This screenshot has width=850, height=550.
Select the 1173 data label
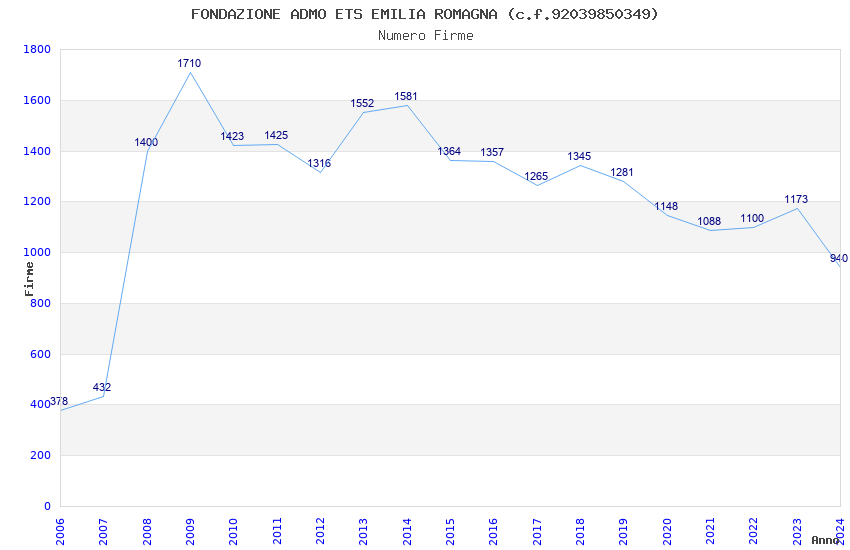[x=796, y=199]
